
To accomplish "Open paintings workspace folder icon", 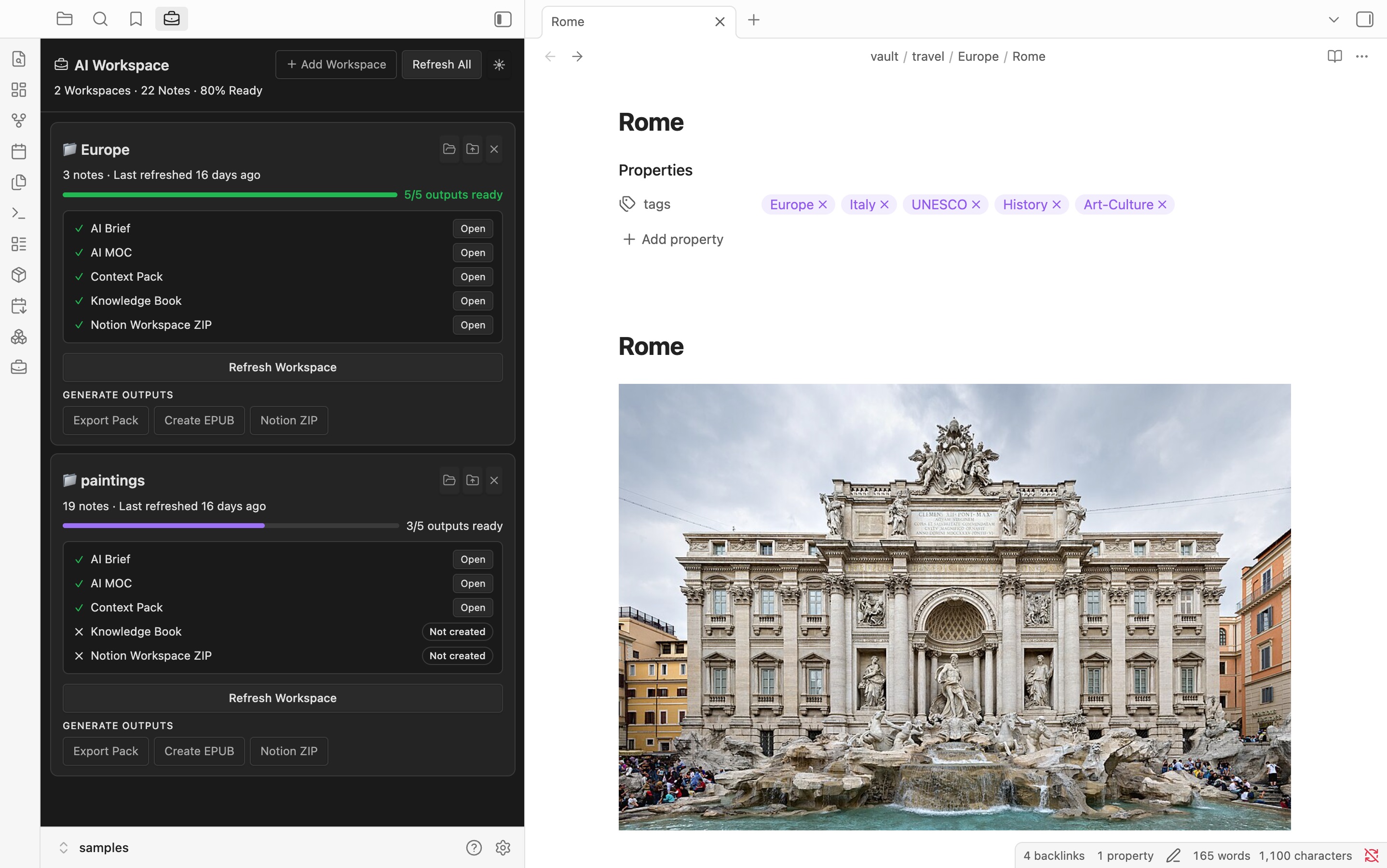I will pos(449,480).
